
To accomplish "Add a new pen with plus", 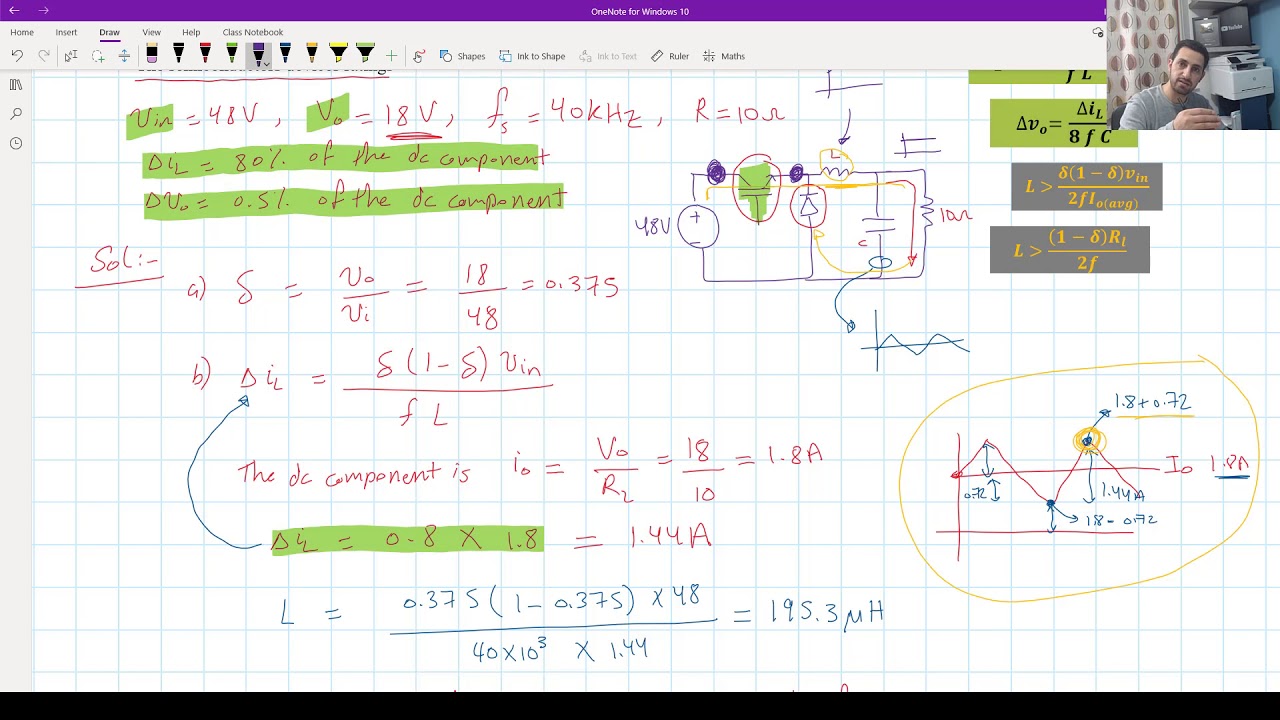I will [x=391, y=56].
